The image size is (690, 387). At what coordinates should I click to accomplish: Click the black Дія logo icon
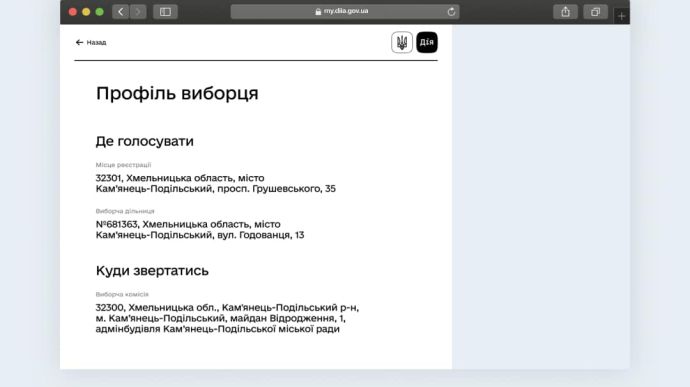427,42
